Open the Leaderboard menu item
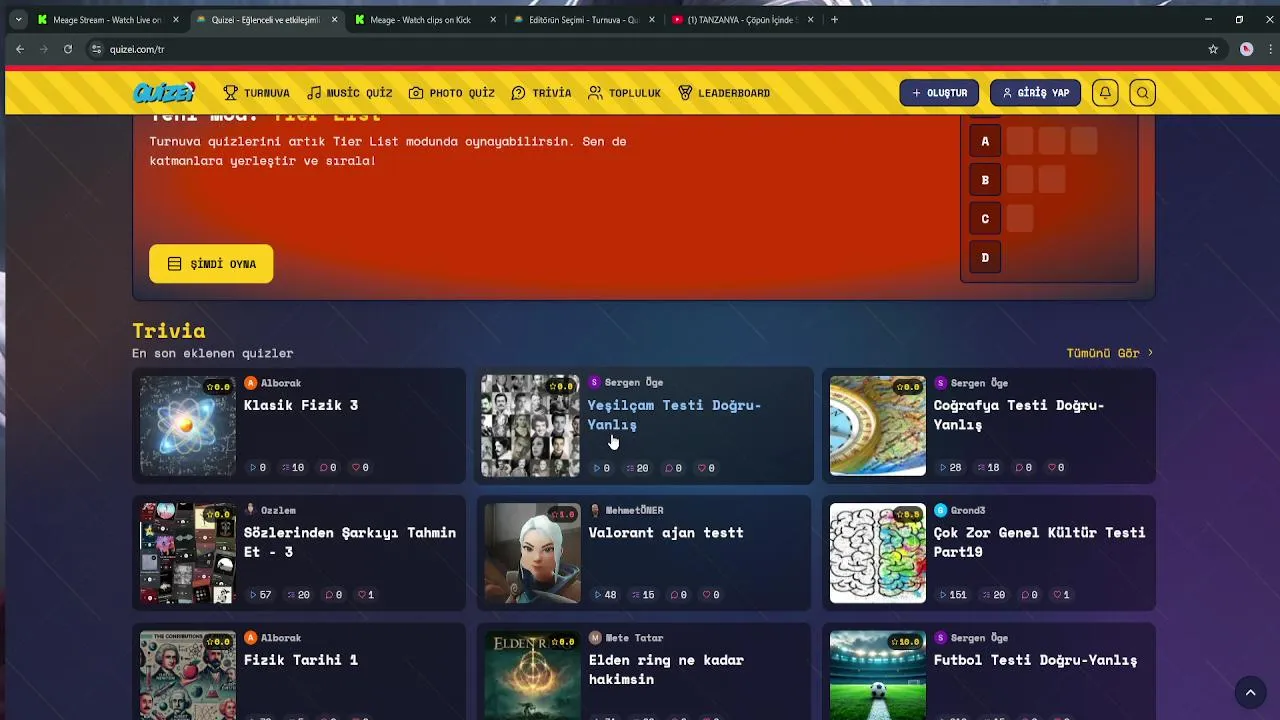 [x=724, y=93]
